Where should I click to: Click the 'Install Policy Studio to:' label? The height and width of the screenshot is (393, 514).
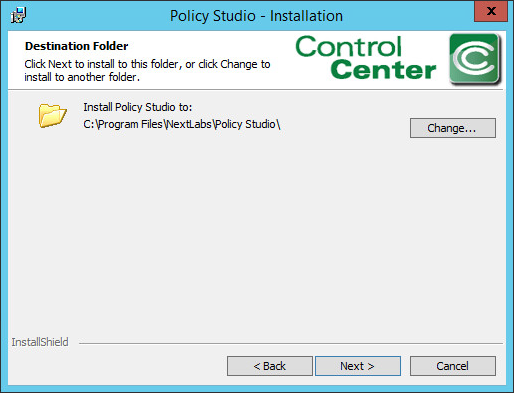click(138, 107)
